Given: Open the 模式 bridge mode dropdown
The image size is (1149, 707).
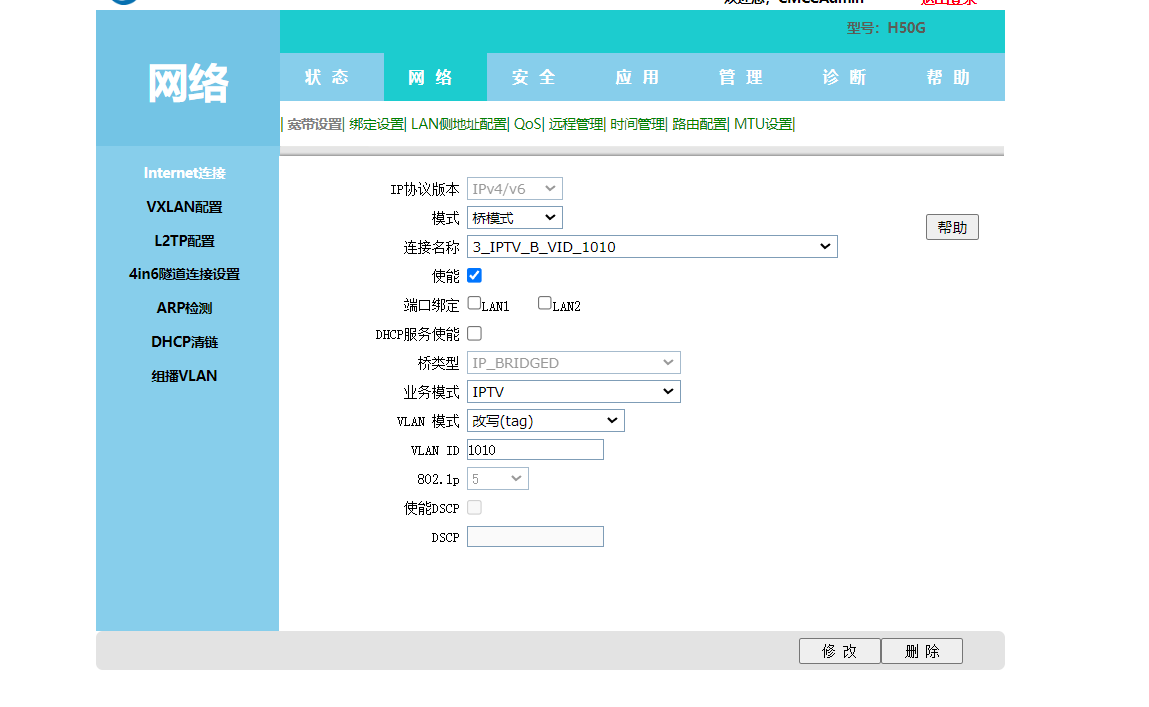Looking at the screenshot, I should coord(514,217).
